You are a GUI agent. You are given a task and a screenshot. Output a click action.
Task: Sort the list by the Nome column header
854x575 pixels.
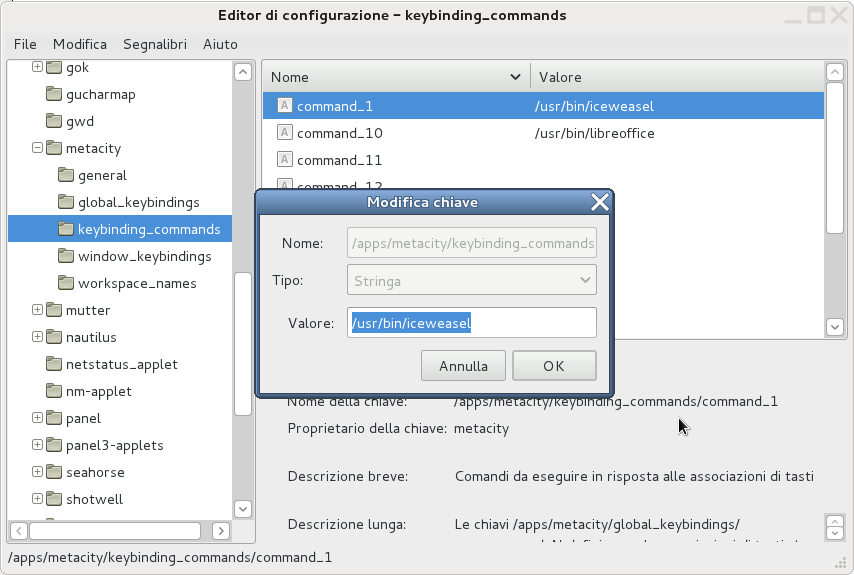[x=390, y=77]
